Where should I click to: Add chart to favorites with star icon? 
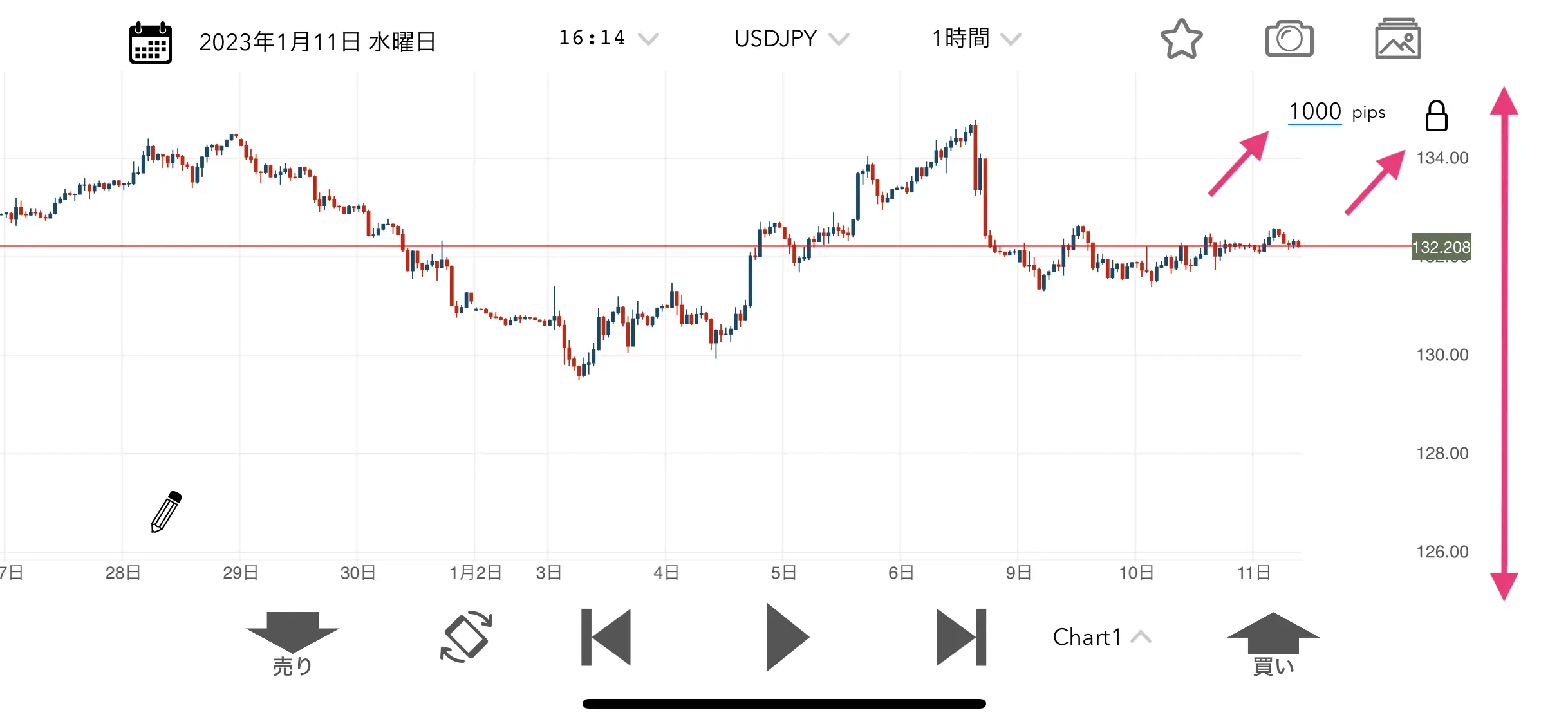tap(1181, 39)
